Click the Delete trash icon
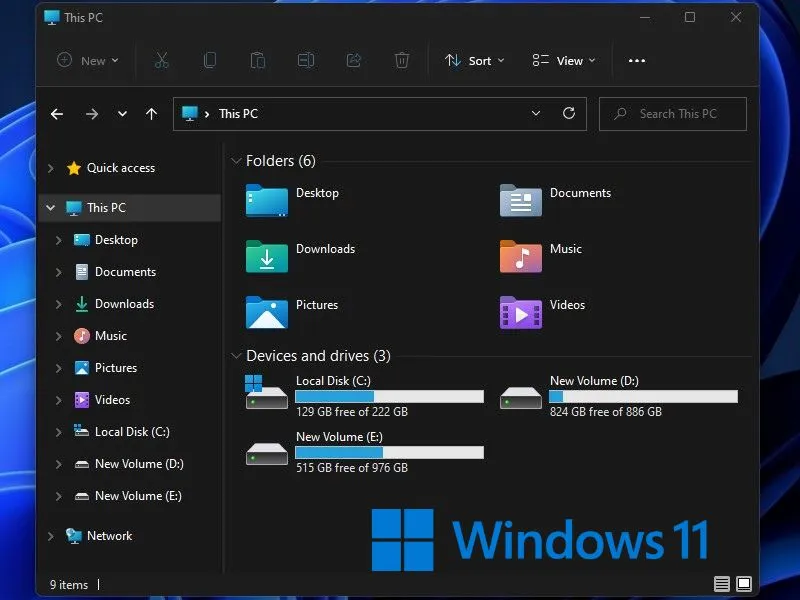The height and width of the screenshot is (600, 800). click(402, 60)
